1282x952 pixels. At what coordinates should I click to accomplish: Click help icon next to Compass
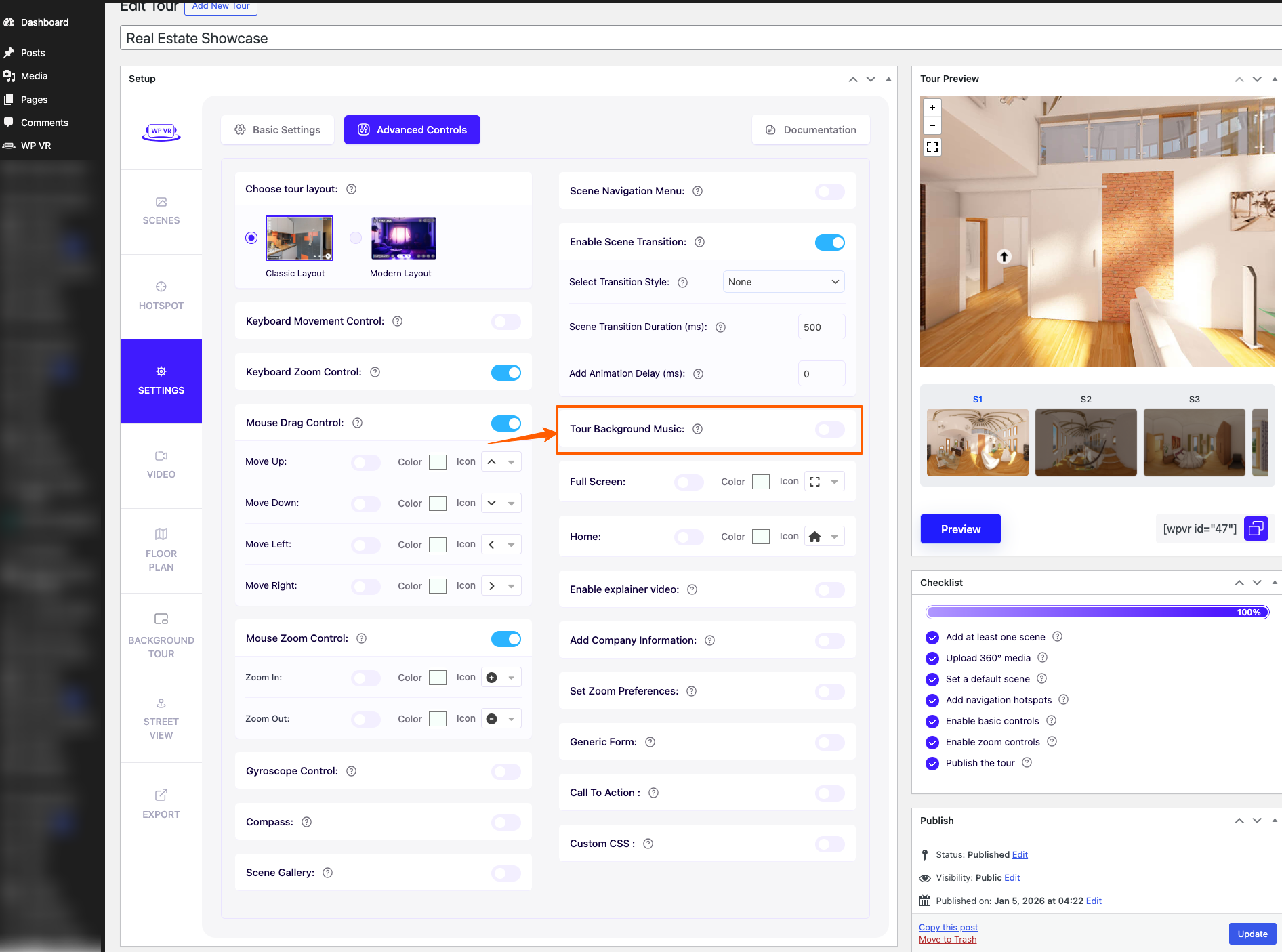tap(306, 822)
